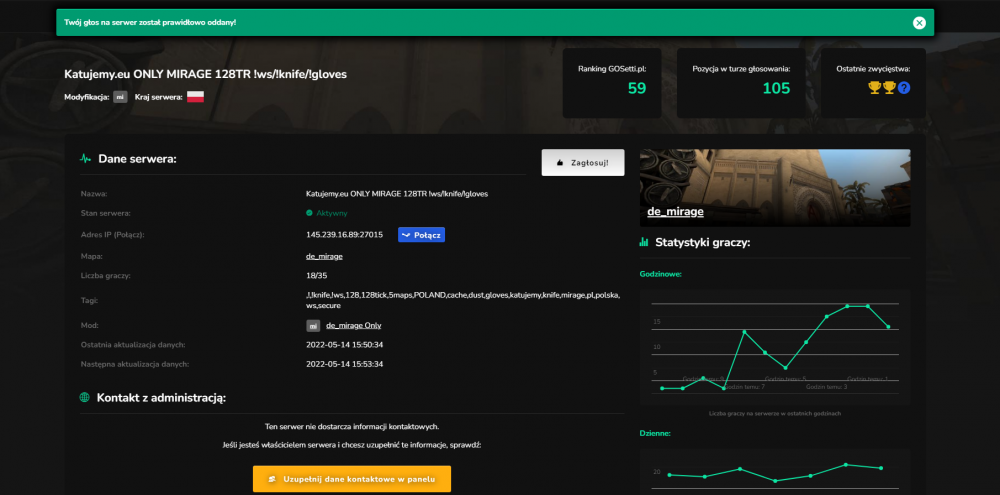
Task: Click the globe icon beside Kontakt z administracją
Action: [84, 397]
